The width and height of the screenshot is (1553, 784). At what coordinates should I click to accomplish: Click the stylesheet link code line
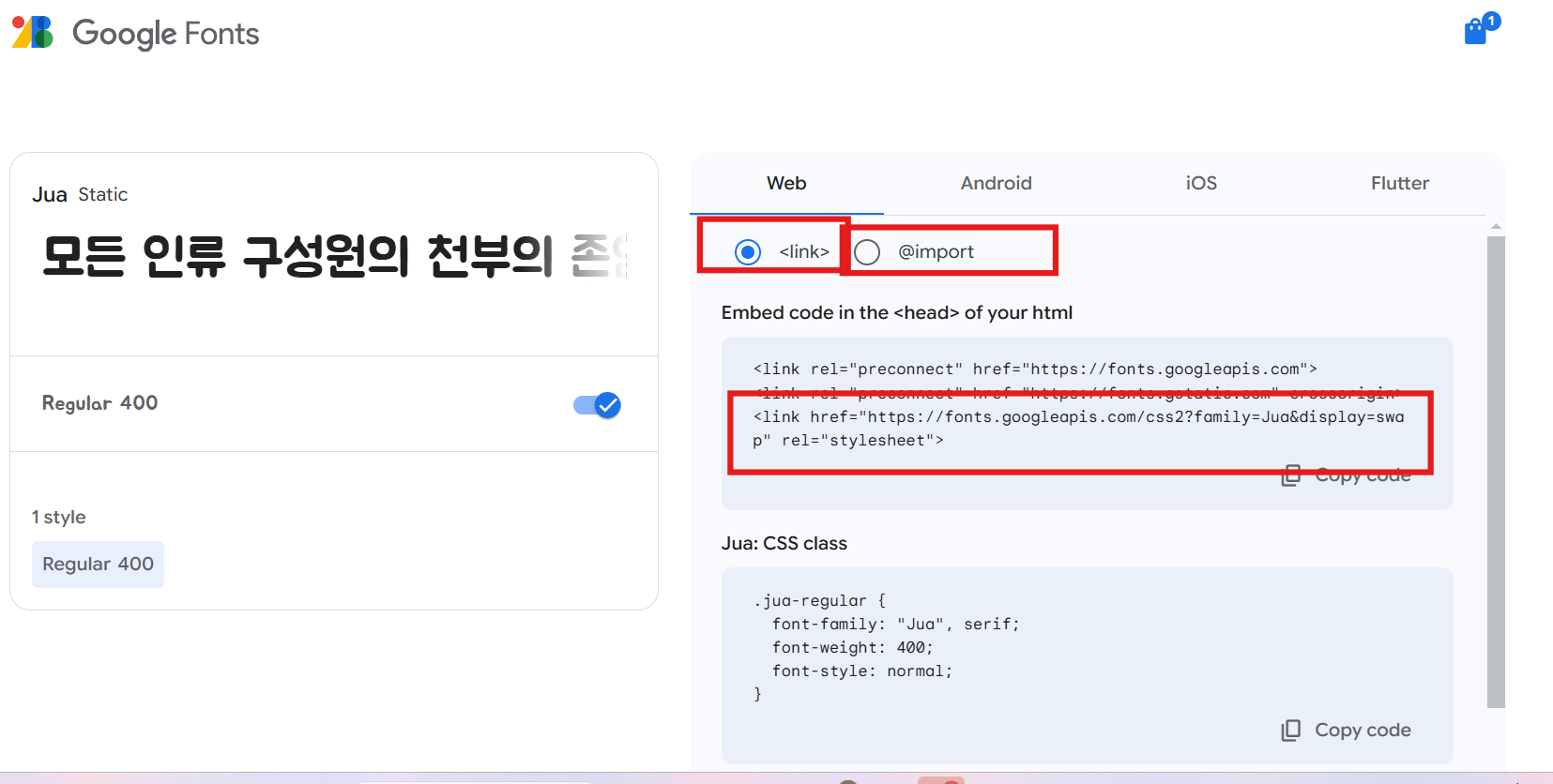coord(1078,429)
